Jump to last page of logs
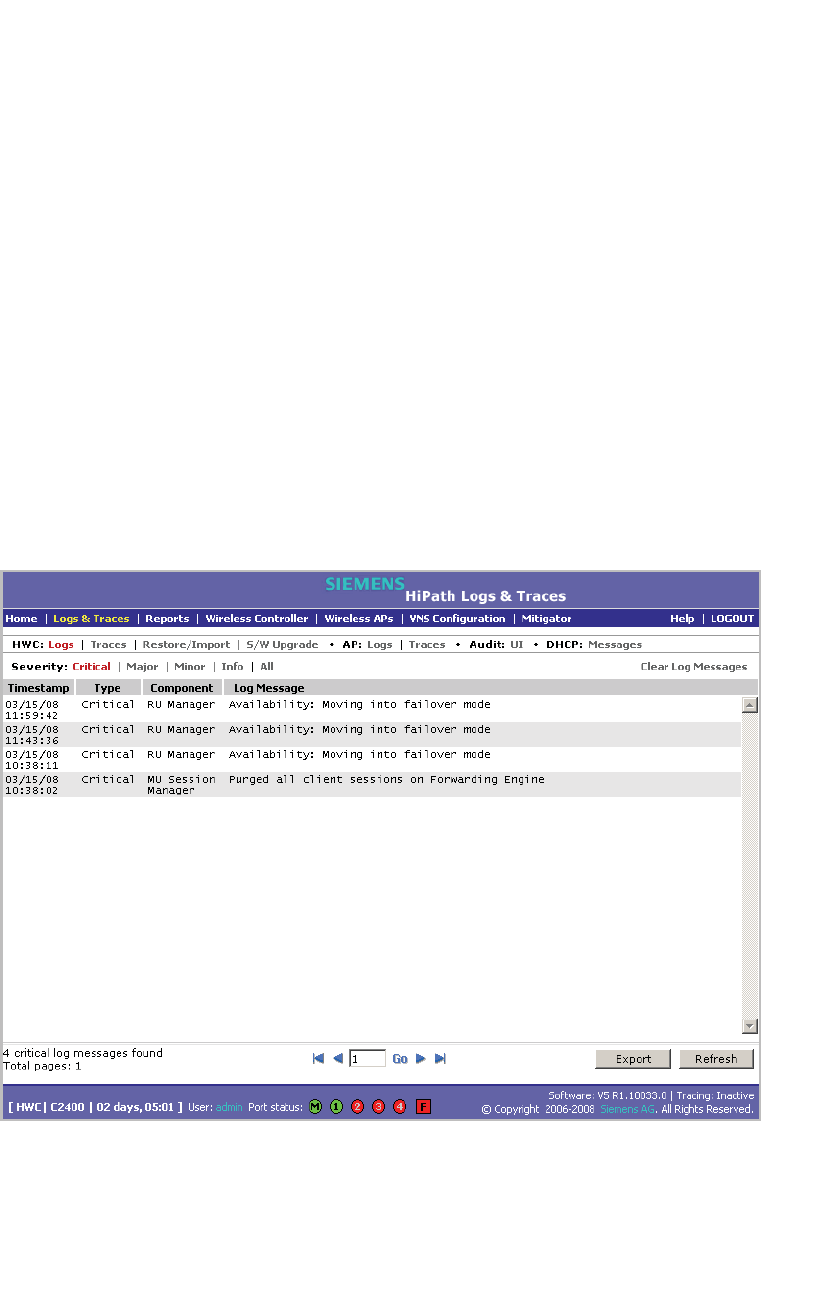 point(440,1058)
